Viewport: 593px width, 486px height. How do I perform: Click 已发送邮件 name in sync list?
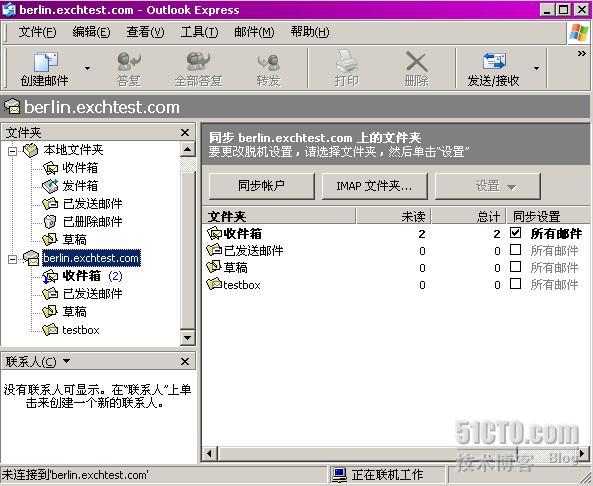pyautogui.click(x=253, y=250)
